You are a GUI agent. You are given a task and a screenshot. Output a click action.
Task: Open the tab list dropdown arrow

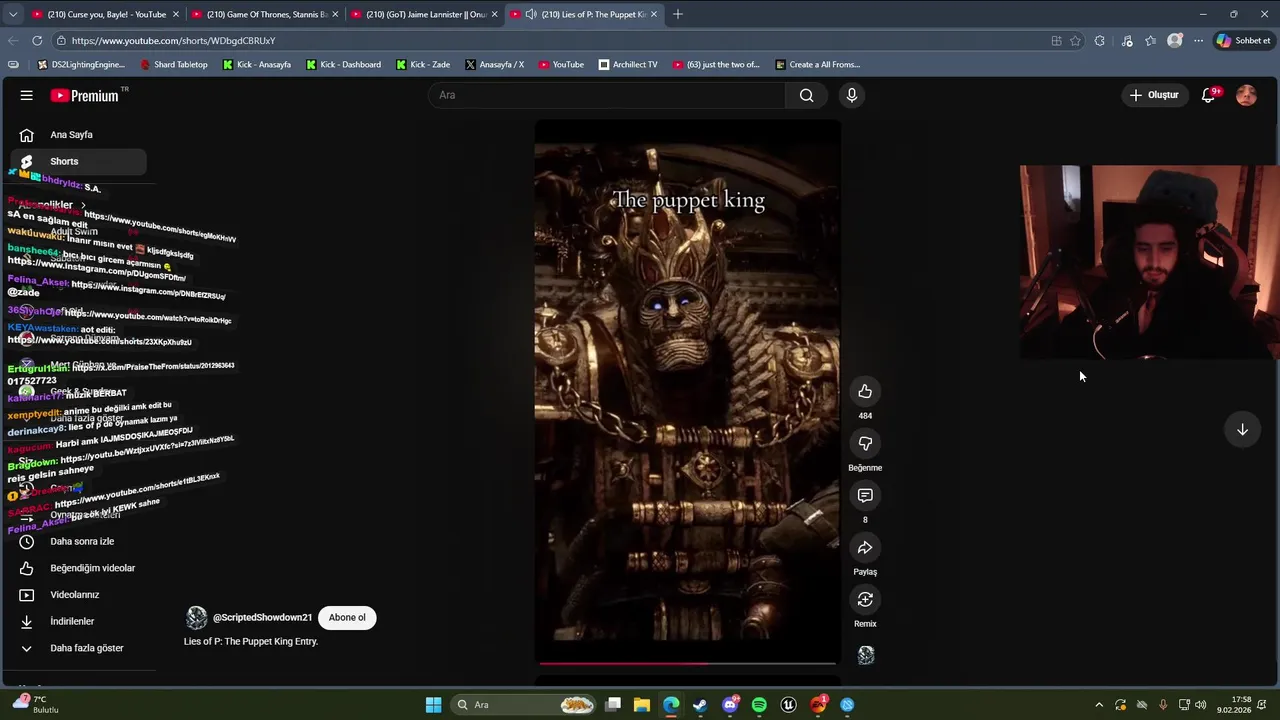click(12, 14)
